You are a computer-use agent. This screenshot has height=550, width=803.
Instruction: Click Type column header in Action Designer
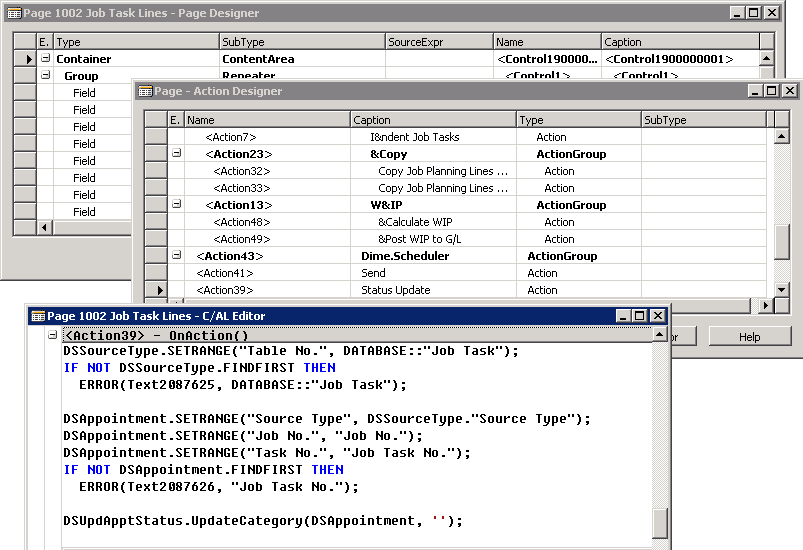pos(579,119)
